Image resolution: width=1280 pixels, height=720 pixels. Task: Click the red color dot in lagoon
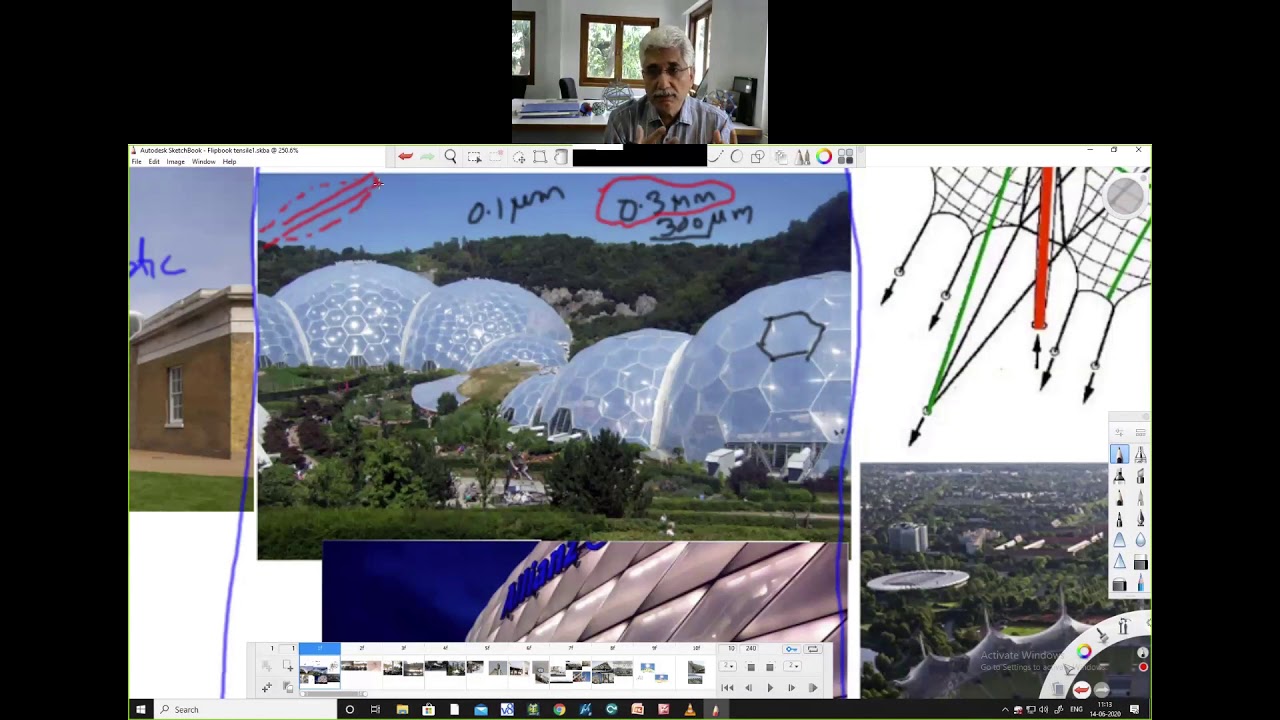pos(1143,666)
